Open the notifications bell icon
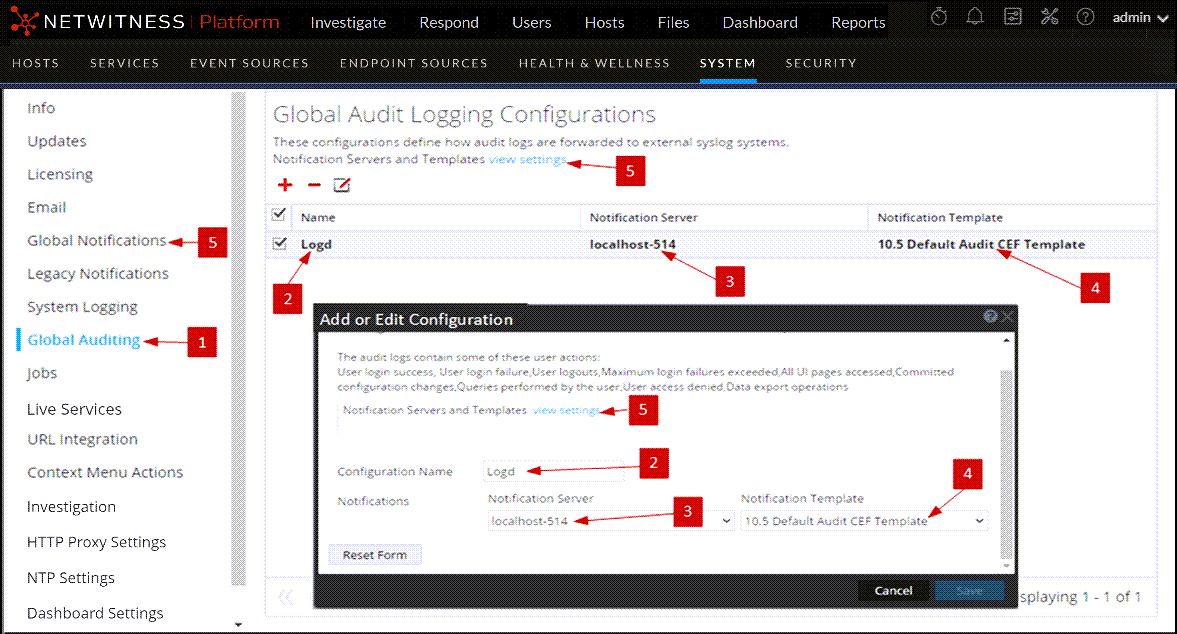The height and width of the screenshot is (634, 1177). 975,18
